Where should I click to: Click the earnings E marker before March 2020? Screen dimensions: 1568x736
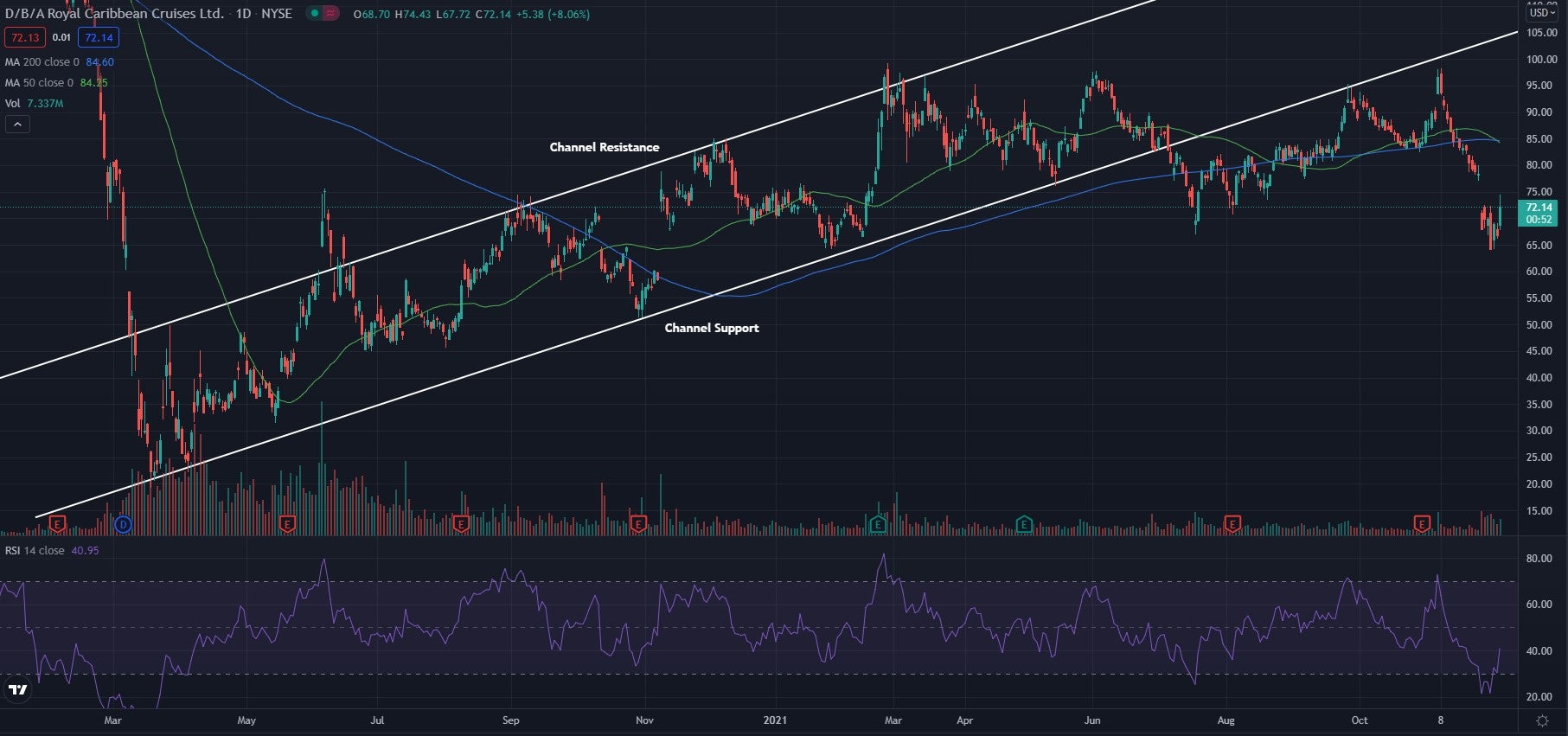57,524
